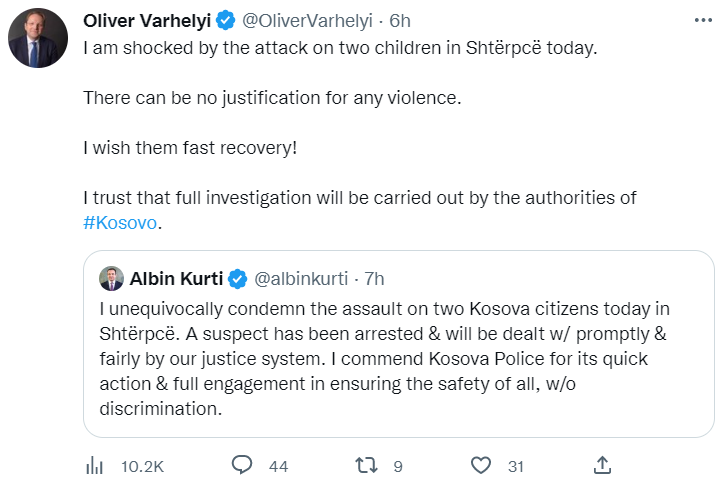Click the reply speech bubble icon

[x=241, y=465]
